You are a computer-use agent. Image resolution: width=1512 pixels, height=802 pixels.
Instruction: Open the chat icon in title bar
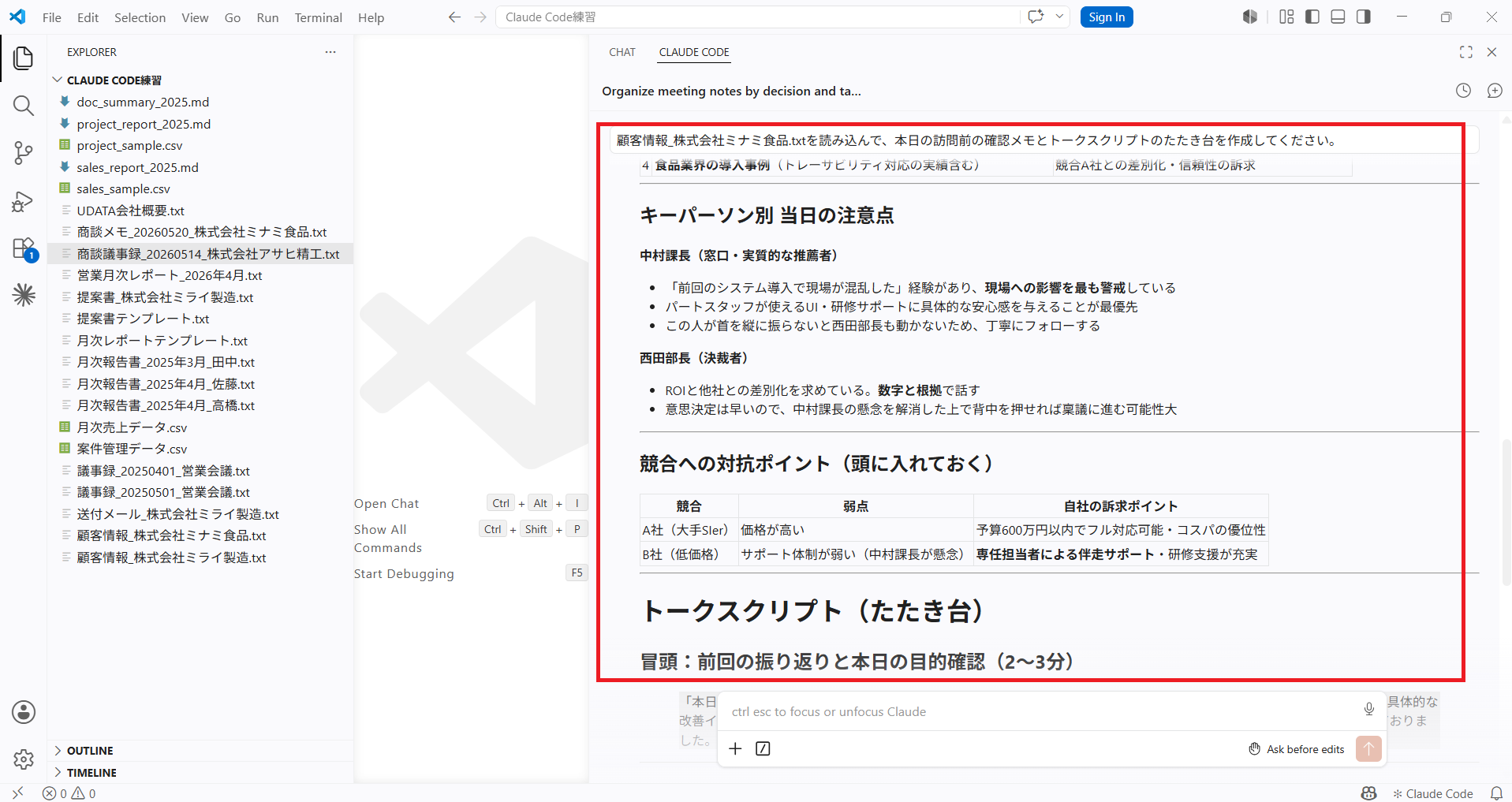pyautogui.click(x=1036, y=17)
